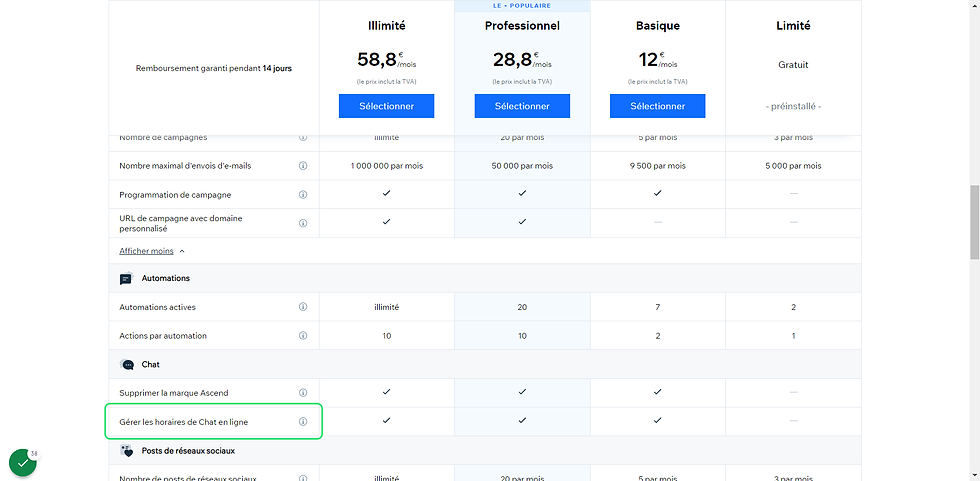
Task: Click Programmation de campagne label
Action: (x=175, y=195)
